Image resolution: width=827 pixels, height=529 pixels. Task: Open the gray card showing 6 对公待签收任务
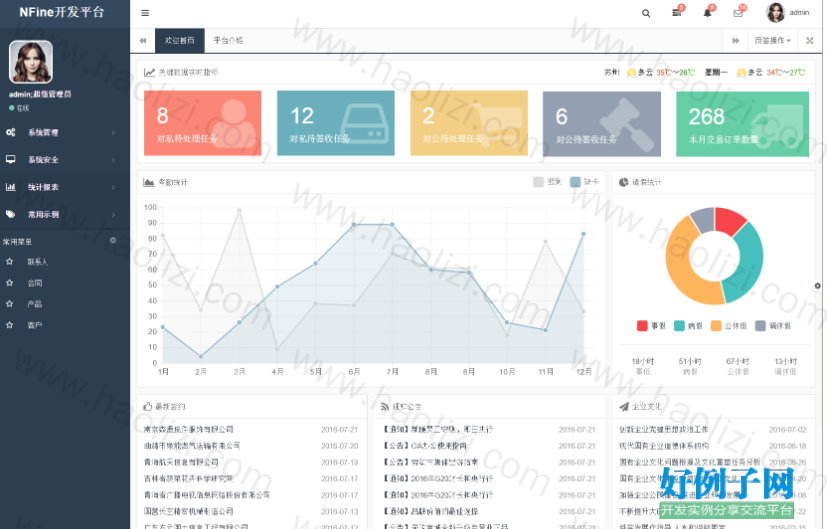coord(602,124)
